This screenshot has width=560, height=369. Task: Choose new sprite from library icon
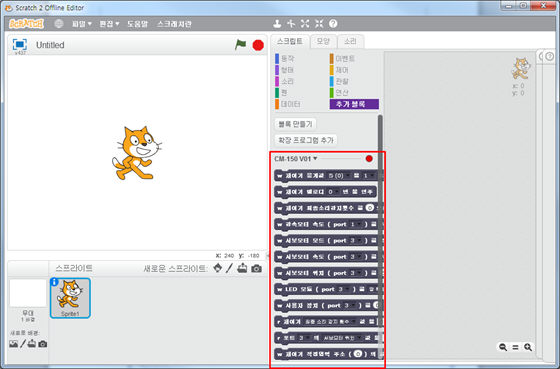[x=218, y=268]
